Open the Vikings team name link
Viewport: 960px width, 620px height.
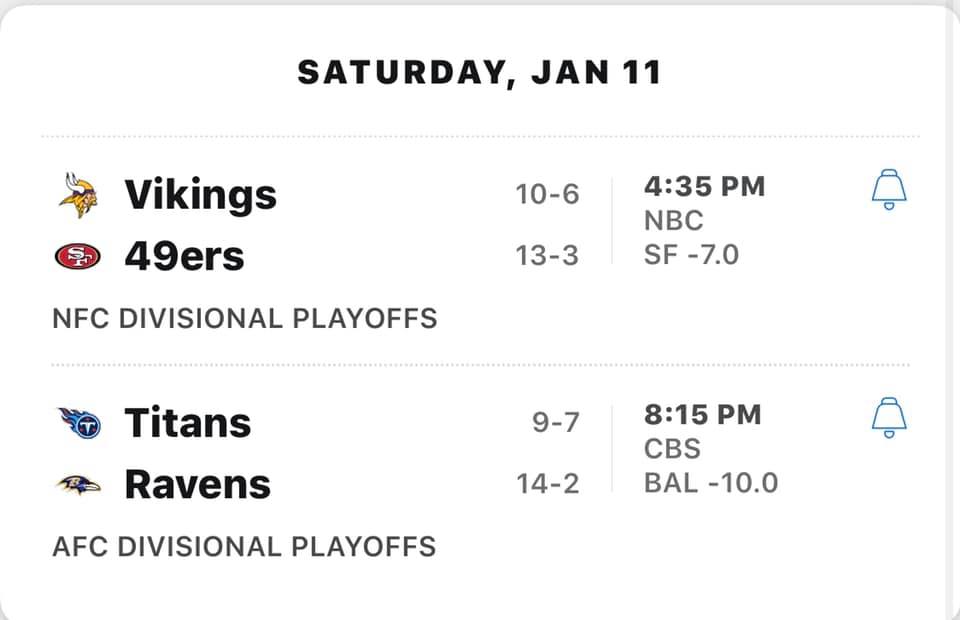pyautogui.click(x=200, y=195)
